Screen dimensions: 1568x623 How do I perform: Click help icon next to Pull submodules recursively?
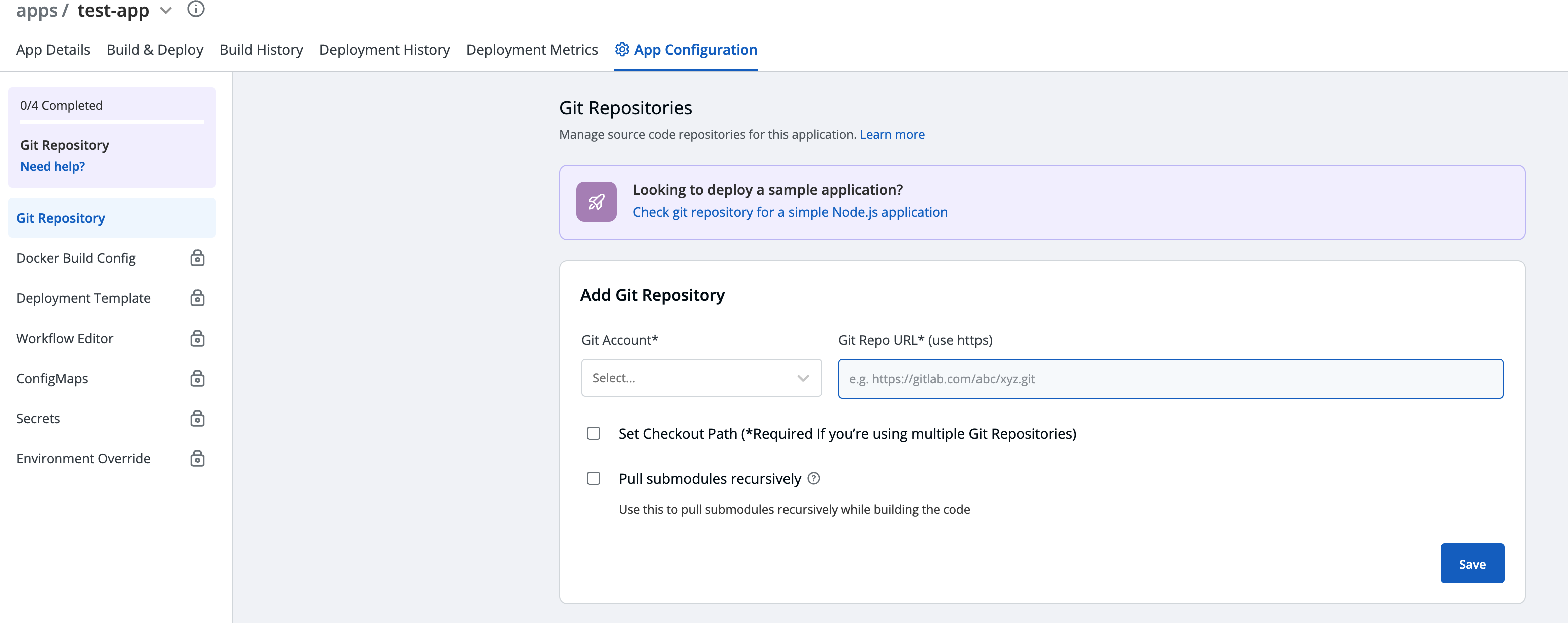813,479
